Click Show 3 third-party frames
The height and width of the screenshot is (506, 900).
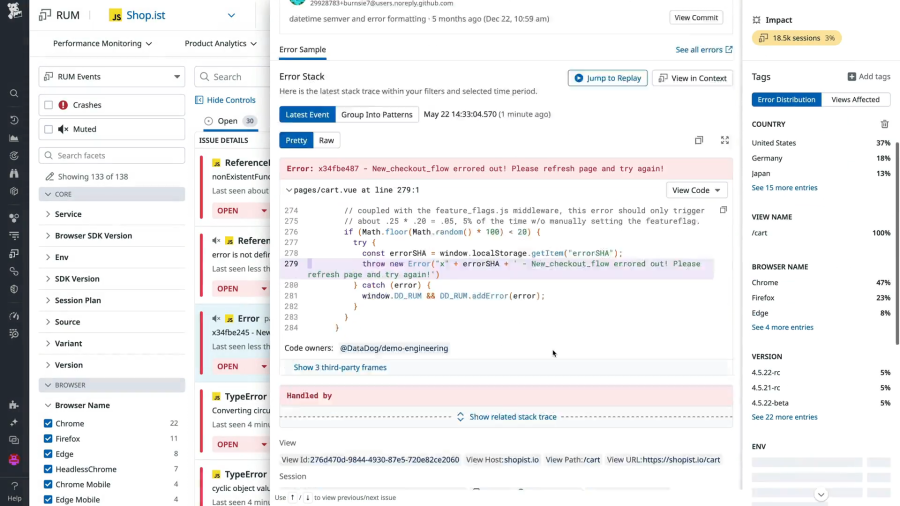pos(340,367)
